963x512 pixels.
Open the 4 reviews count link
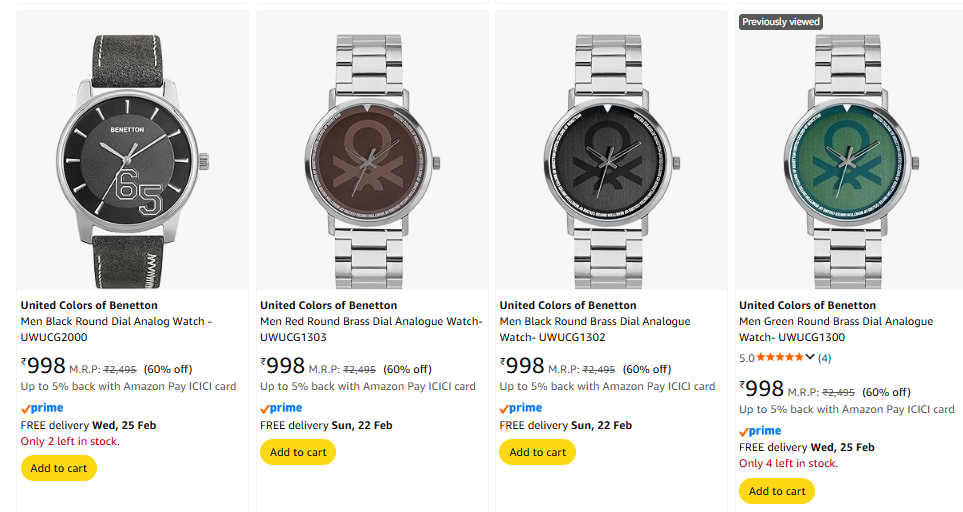click(824, 357)
